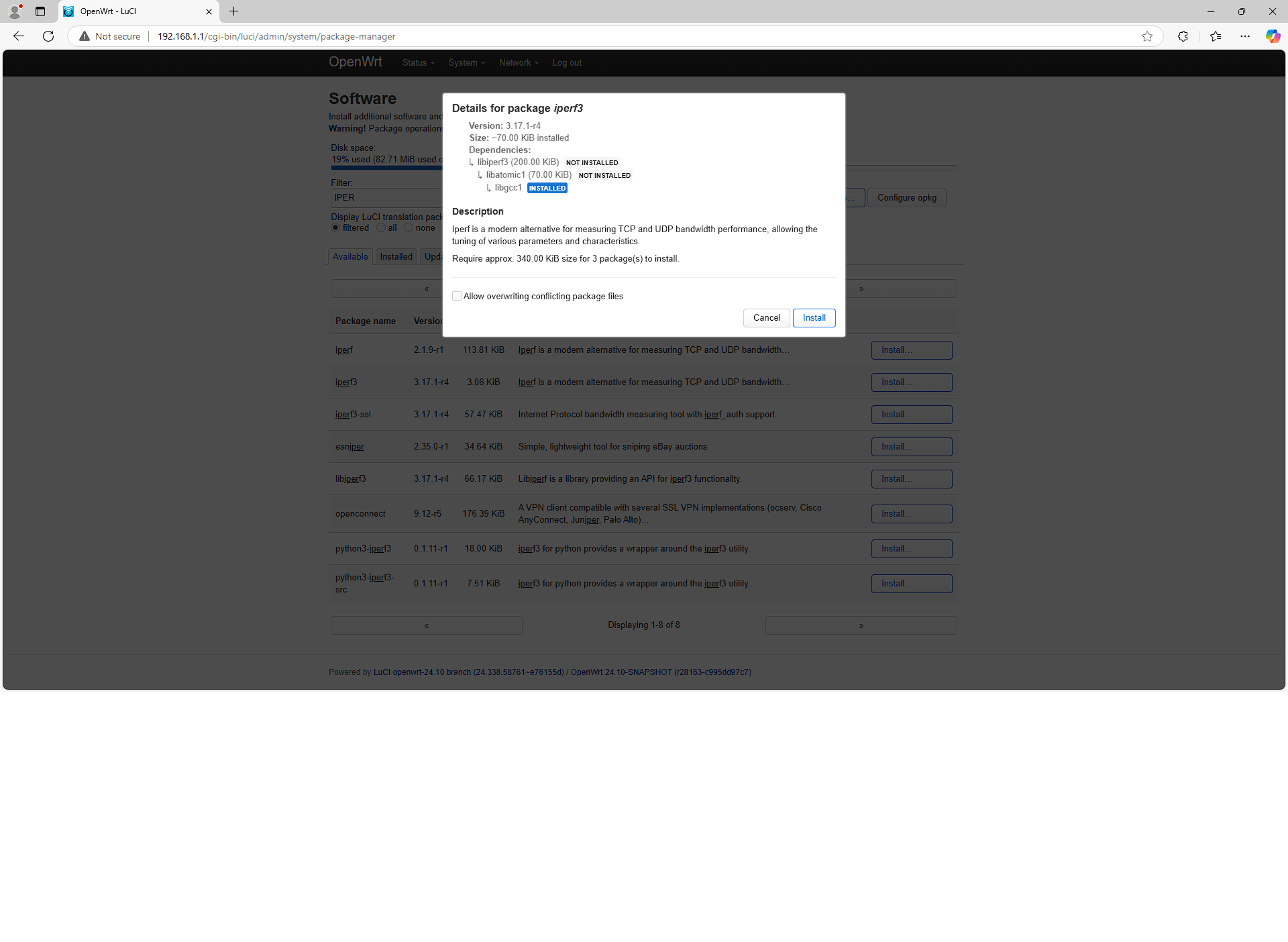Click Install for iperf3-ssl row
Image resolution: width=1288 pixels, height=942 pixels.
coord(912,415)
